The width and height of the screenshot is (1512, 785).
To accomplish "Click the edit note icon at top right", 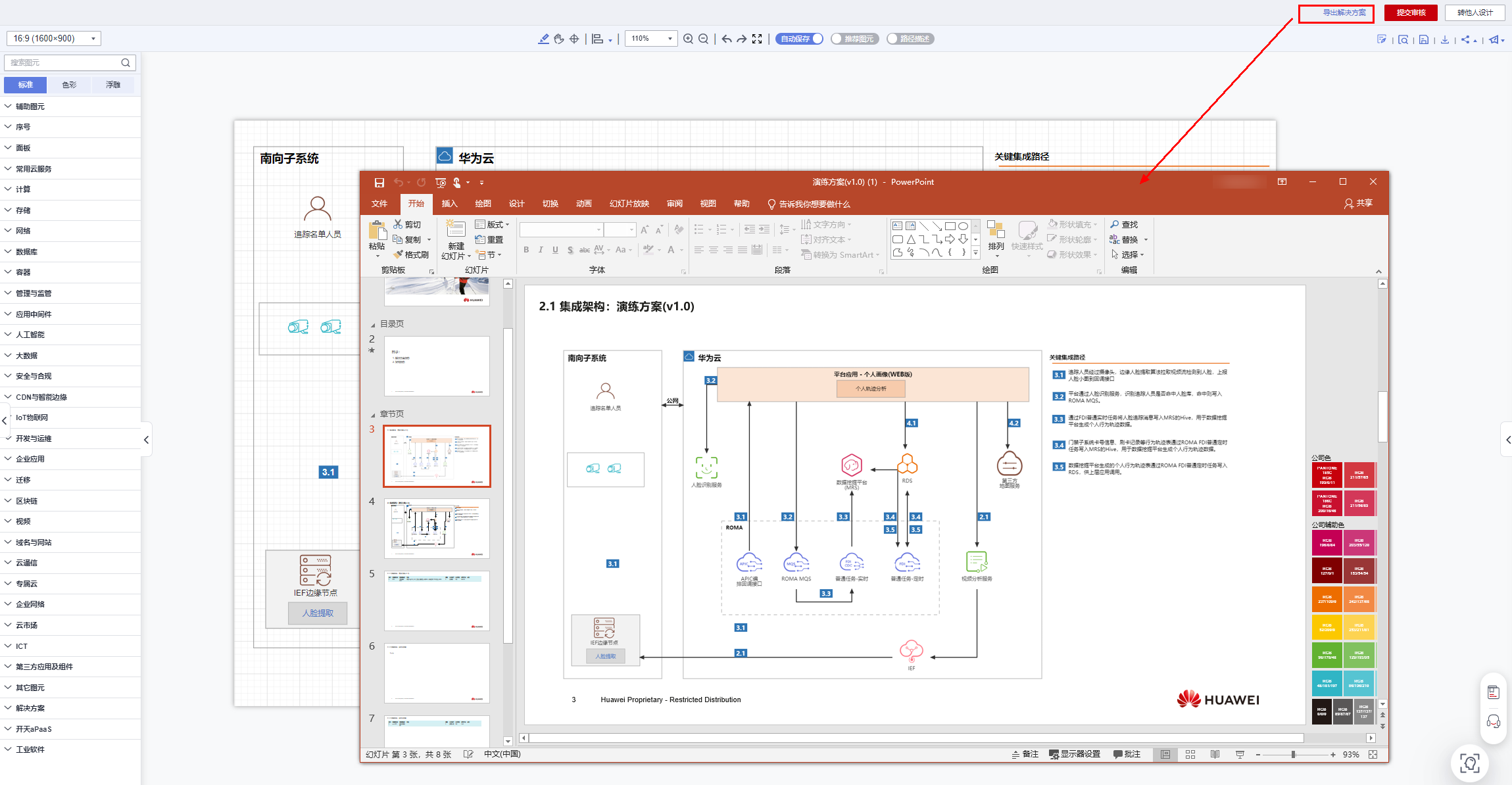I will (1381, 39).
